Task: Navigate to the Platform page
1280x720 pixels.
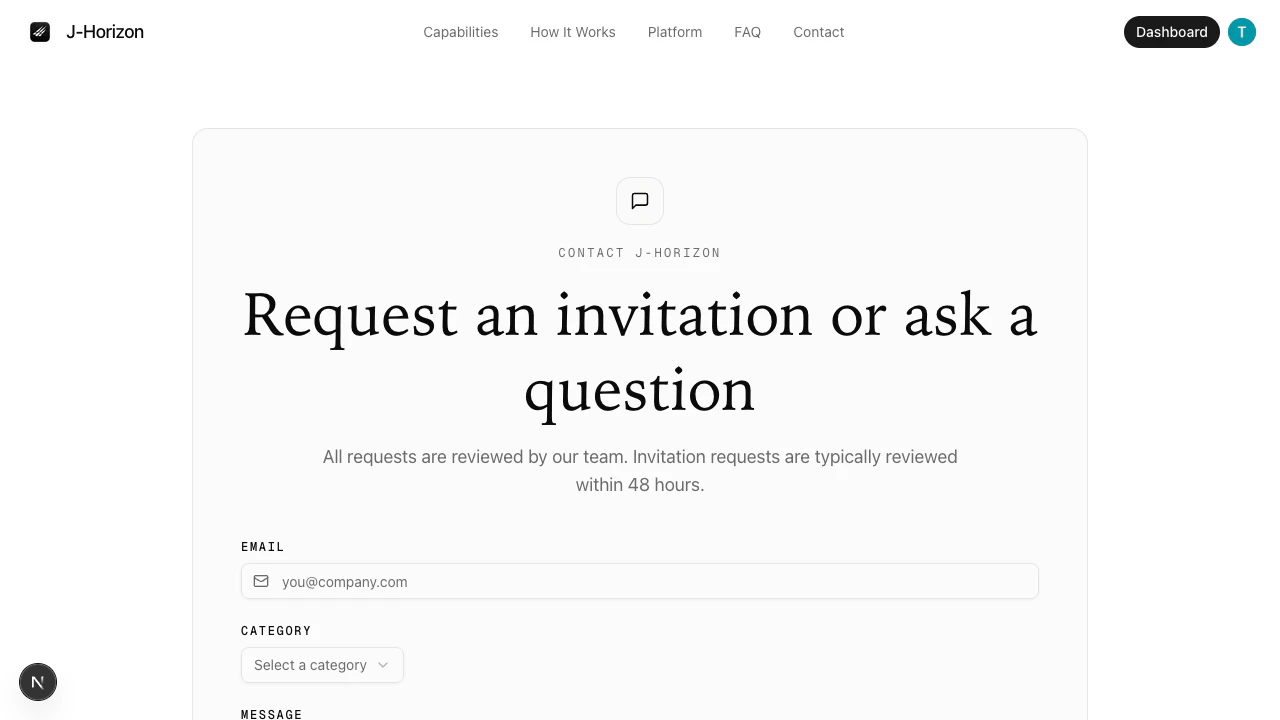Action: click(674, 31)
